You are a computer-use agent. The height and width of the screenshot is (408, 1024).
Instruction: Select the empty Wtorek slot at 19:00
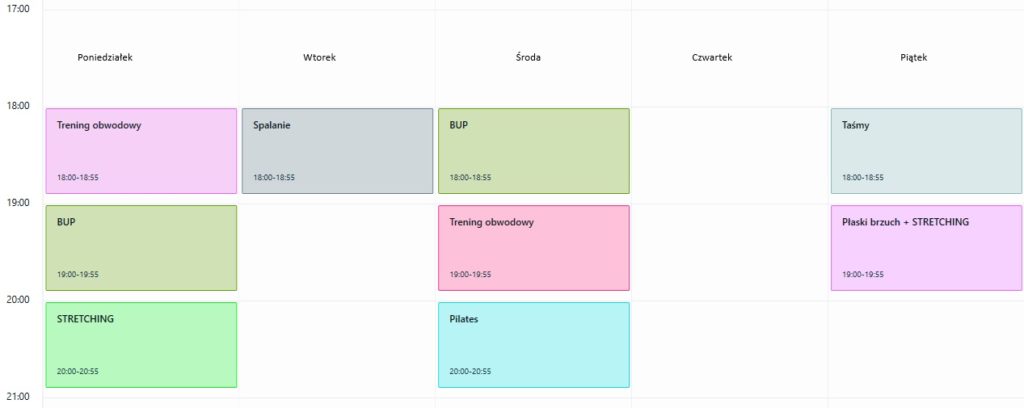coord(337,248)
